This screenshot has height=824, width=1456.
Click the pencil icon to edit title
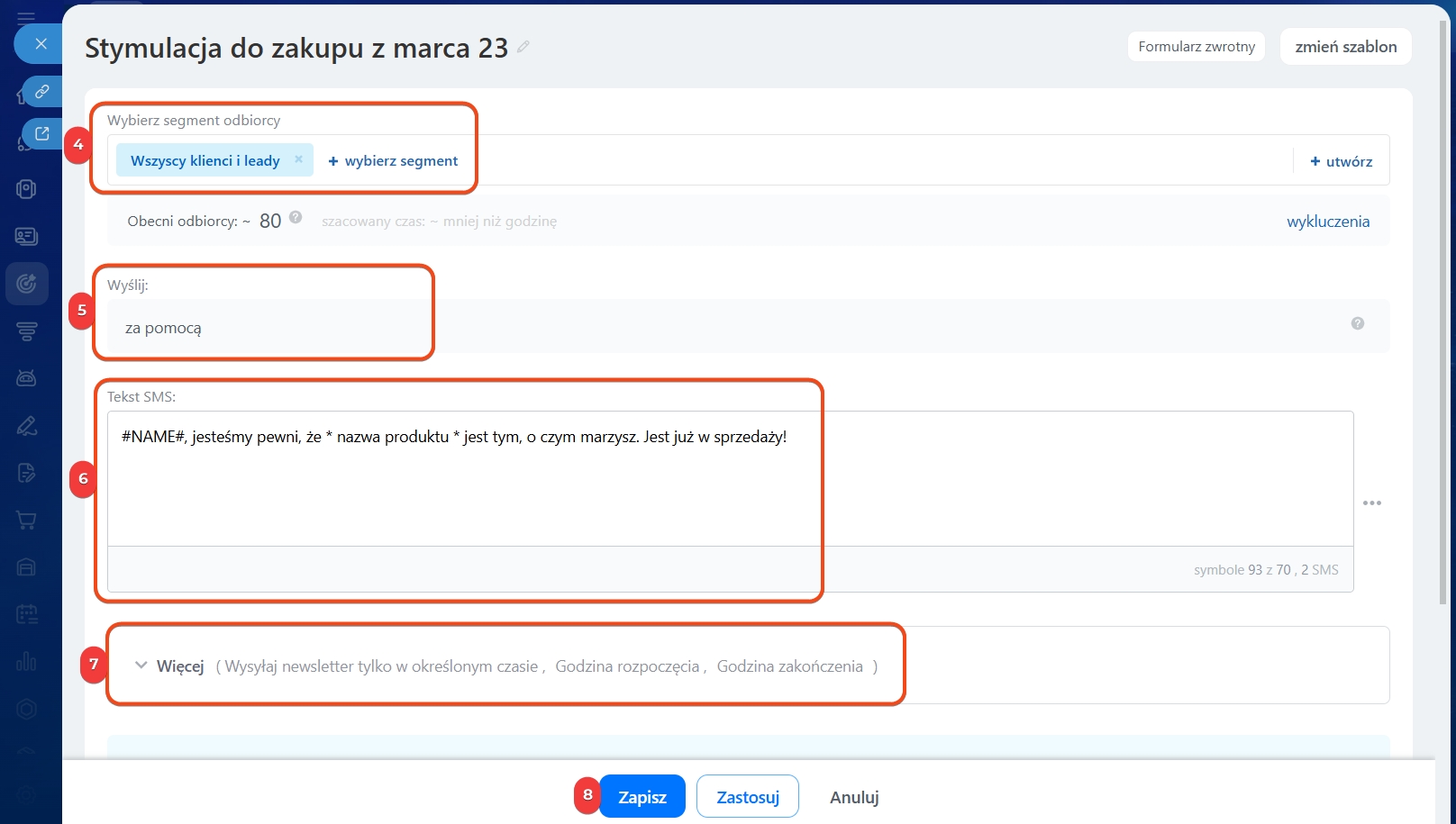(x=523, y=47)
